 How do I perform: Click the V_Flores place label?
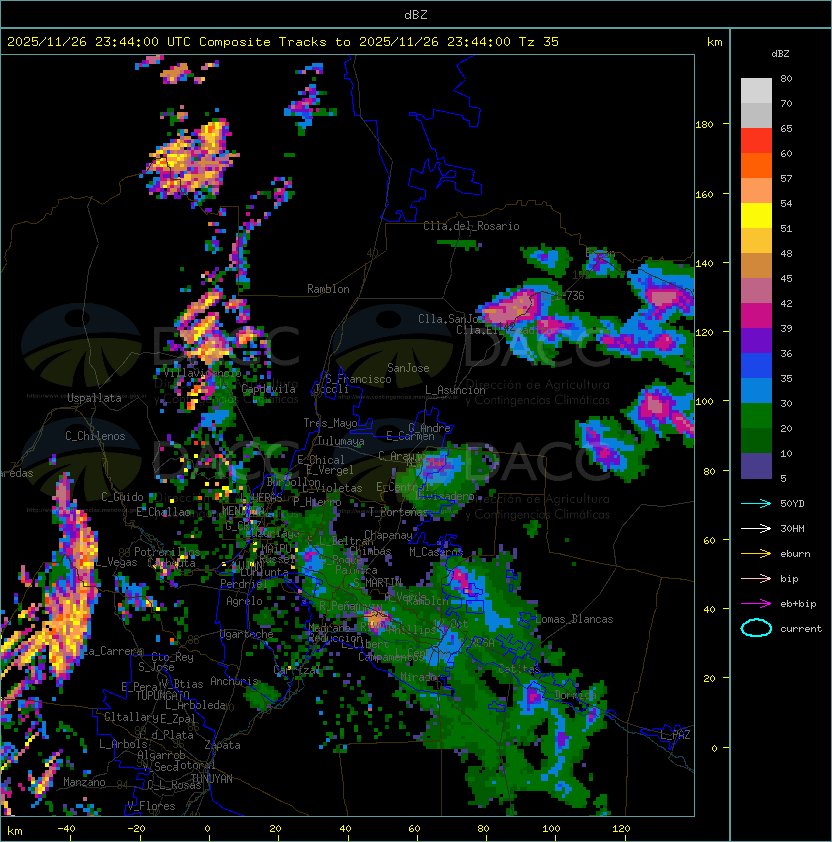(151, 806)
